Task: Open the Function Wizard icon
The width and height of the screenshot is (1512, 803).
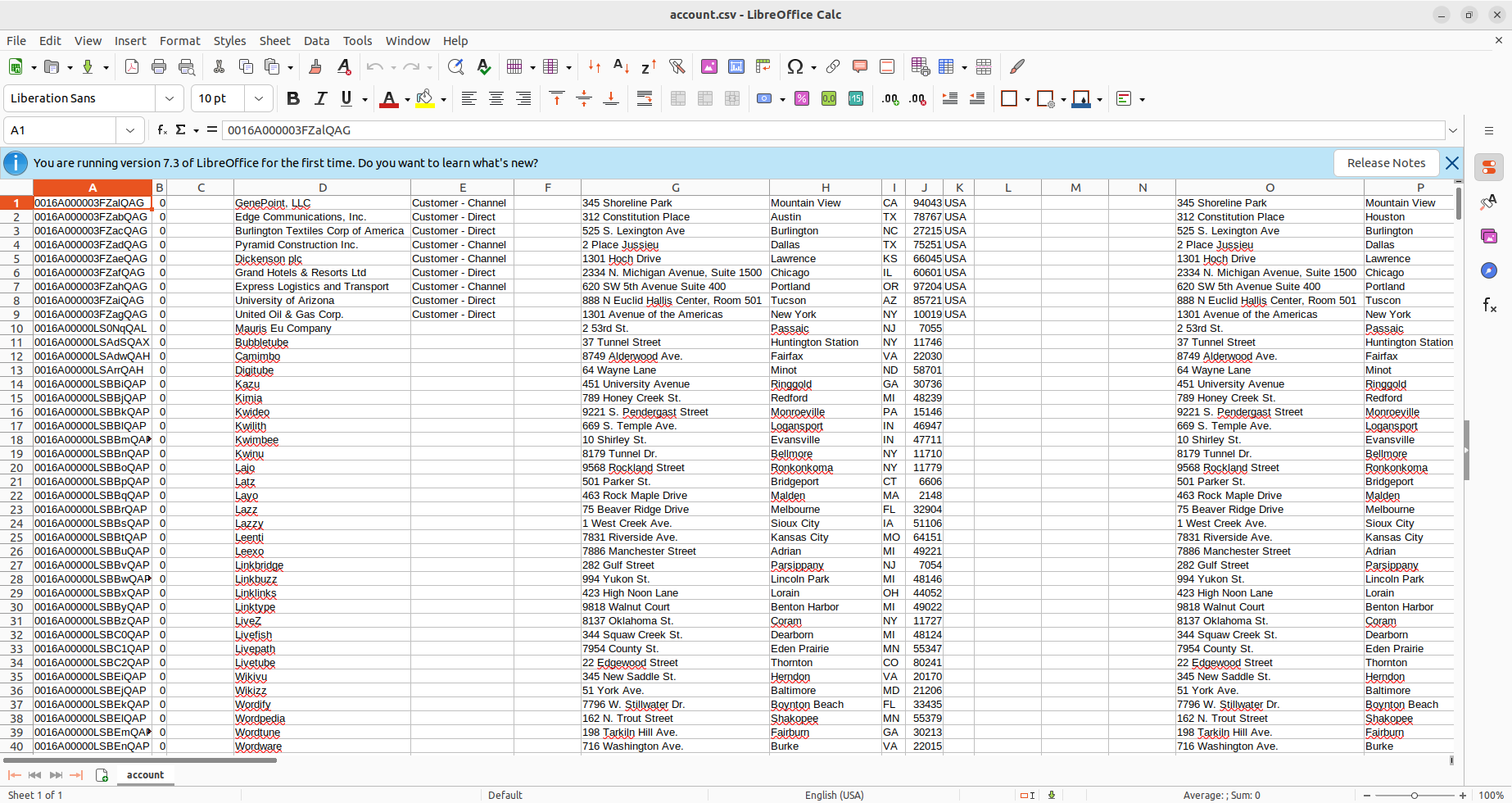Action: 162,130
